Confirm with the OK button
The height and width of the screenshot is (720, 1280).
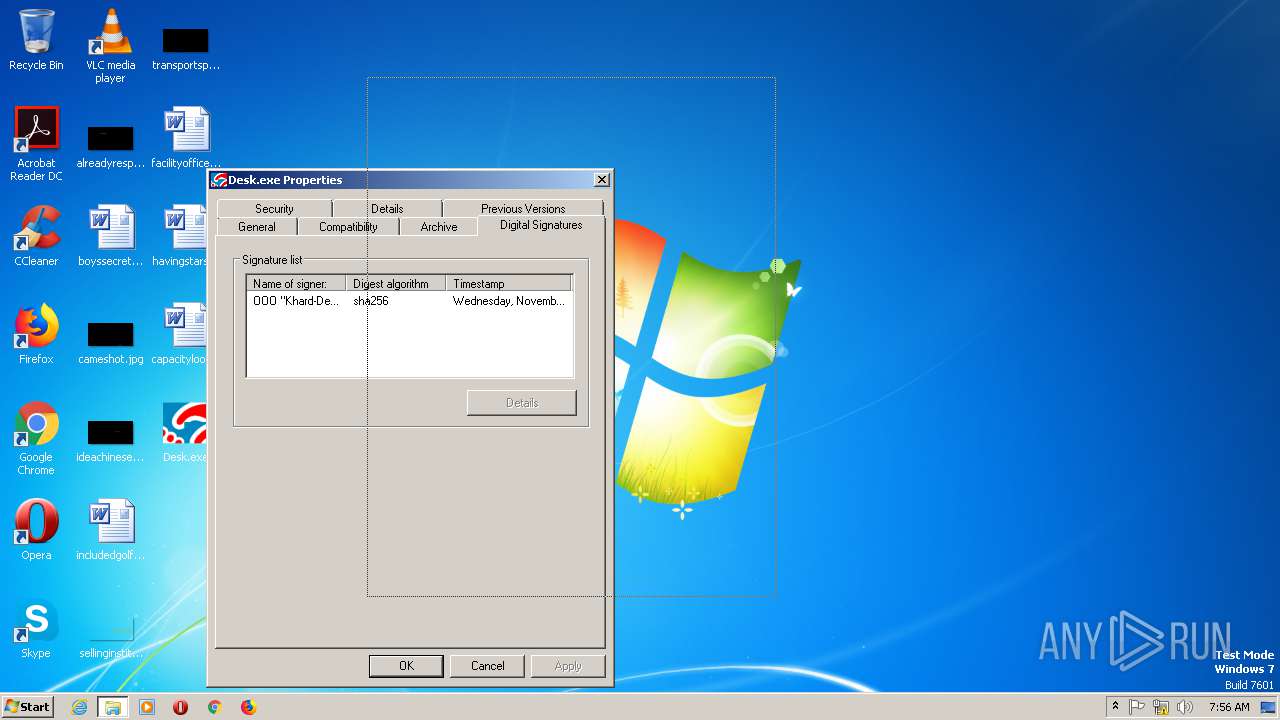point(406,666)
